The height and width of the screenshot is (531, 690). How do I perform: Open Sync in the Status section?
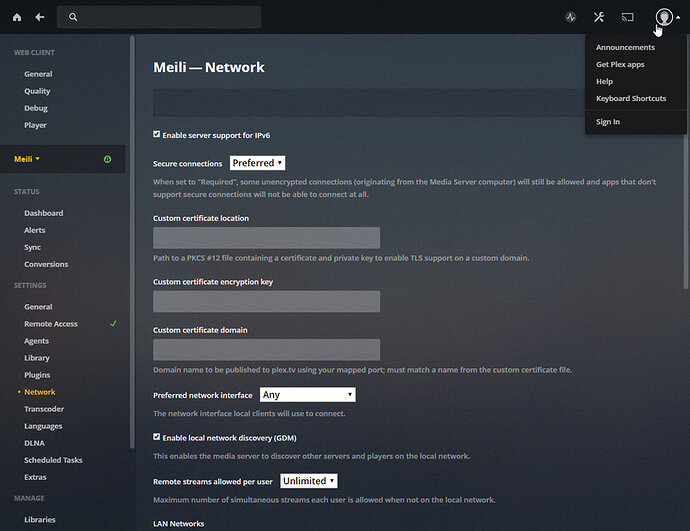[33, 247]
